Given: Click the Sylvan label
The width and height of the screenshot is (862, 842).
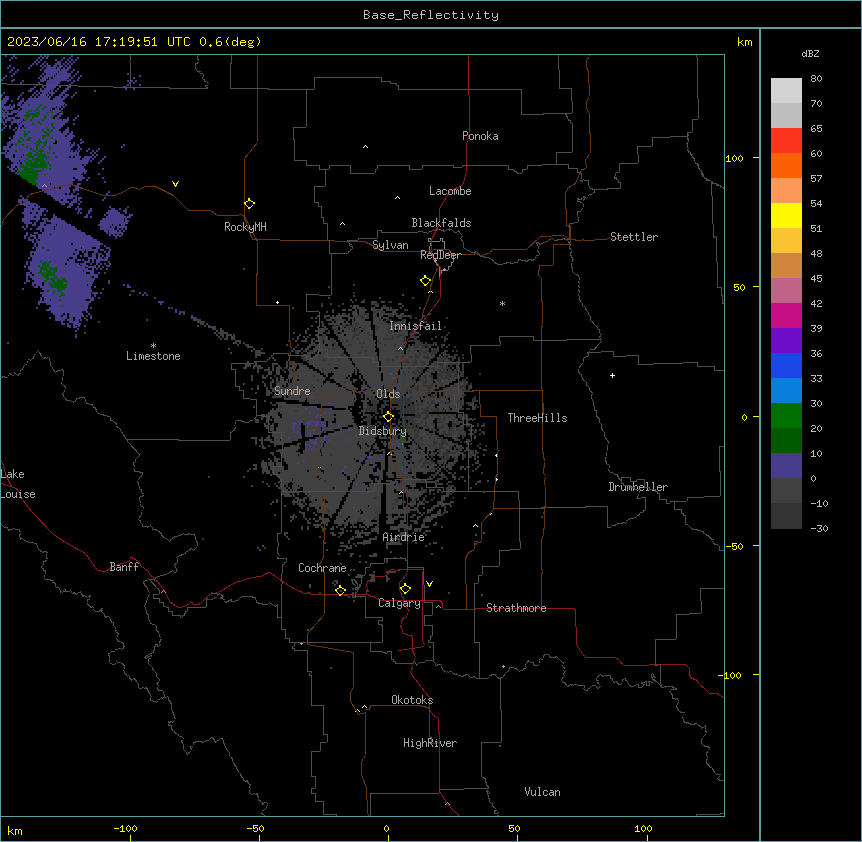Looking at the screenshot, I should (390, 245).
